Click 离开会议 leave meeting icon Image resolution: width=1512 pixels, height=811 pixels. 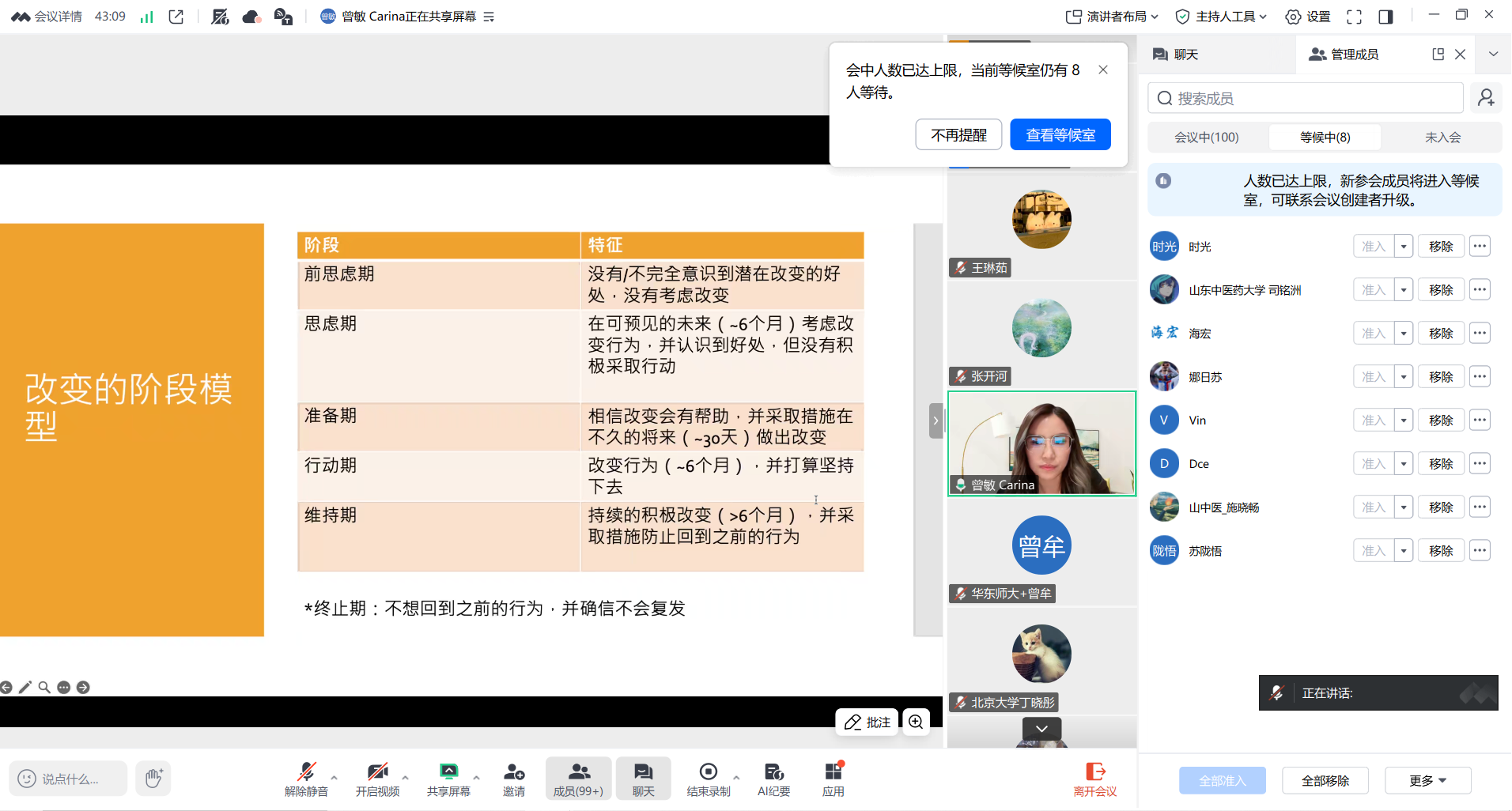click(x=1094, y=778)
